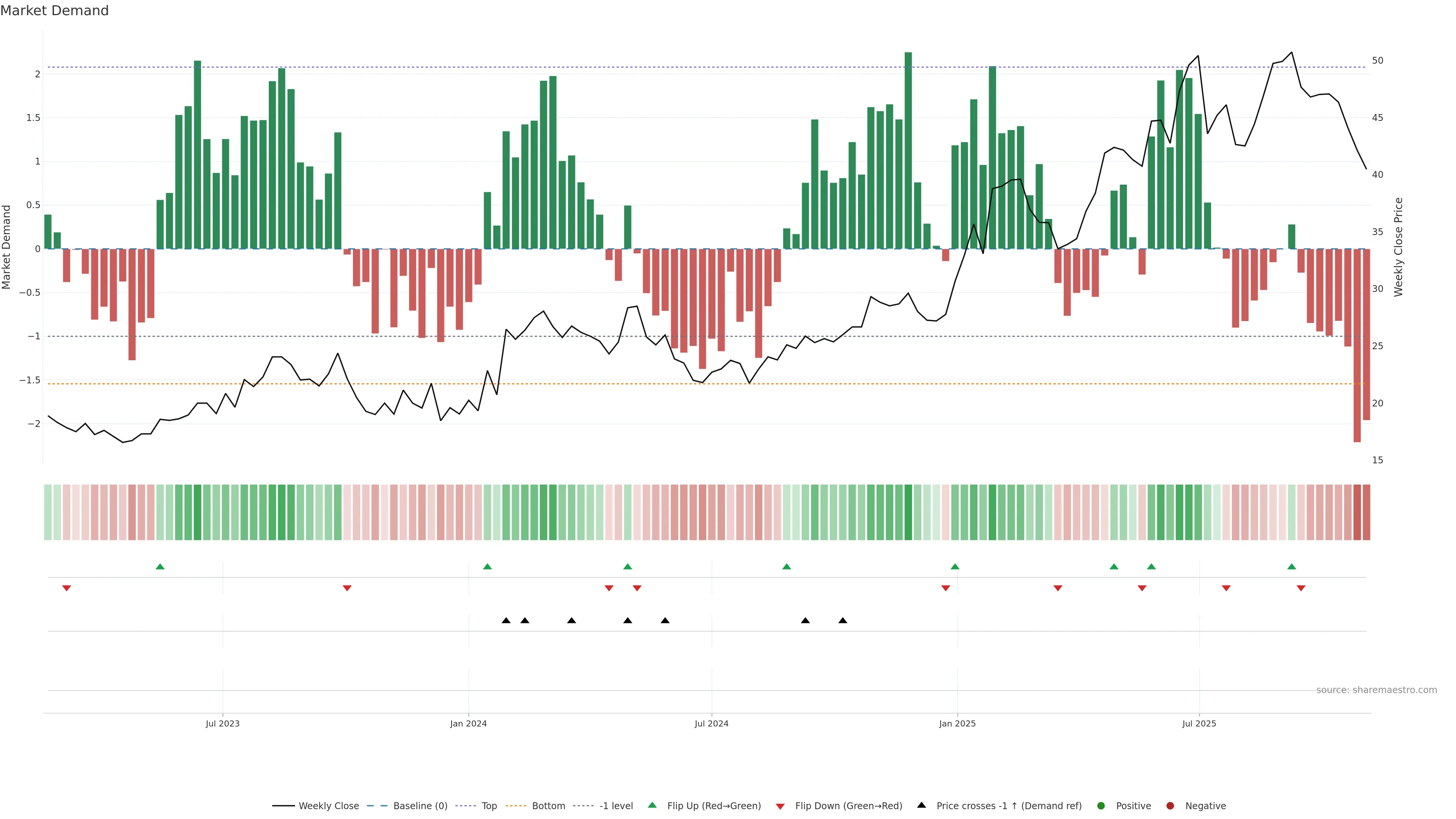Click the green Flip Up legend triangle
This screenshot has height=819, width=1456.
(x=652, y=805)
